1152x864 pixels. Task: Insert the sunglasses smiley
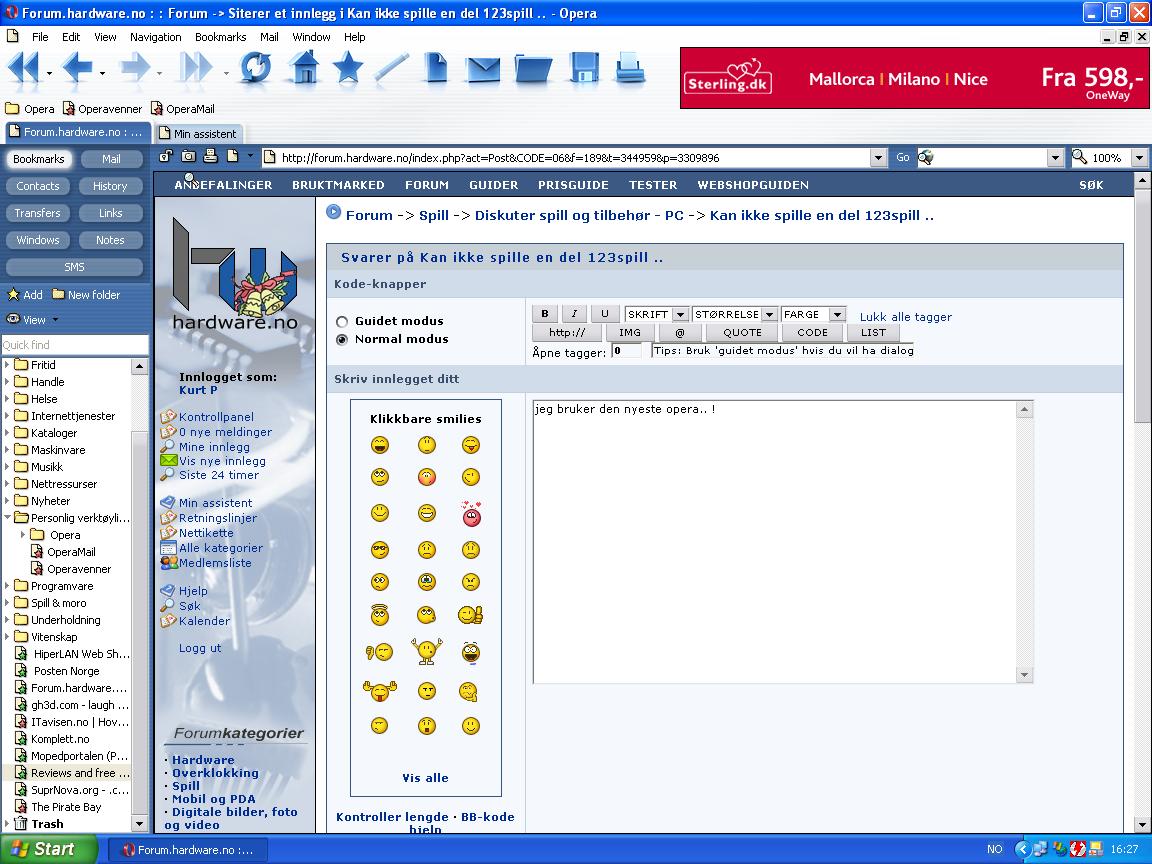tap(380, 550)
